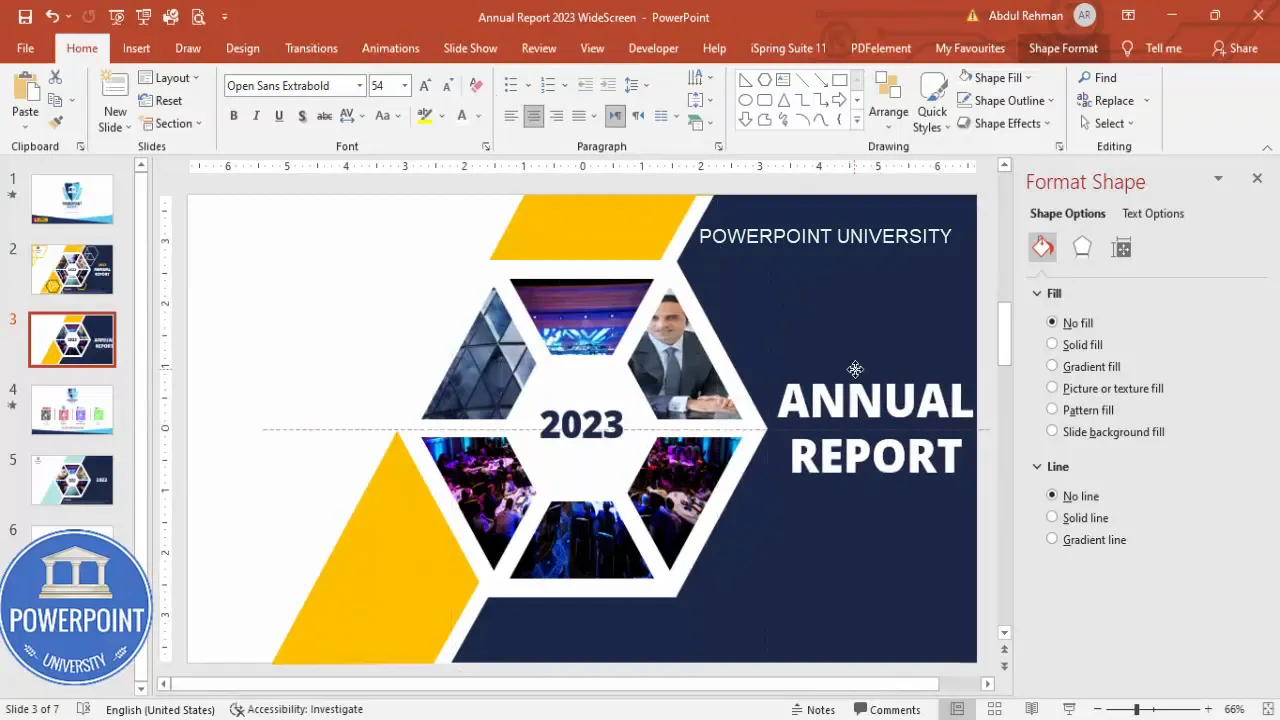
Task: Click the zoom out minus button
Action: tap(1096, 709)
